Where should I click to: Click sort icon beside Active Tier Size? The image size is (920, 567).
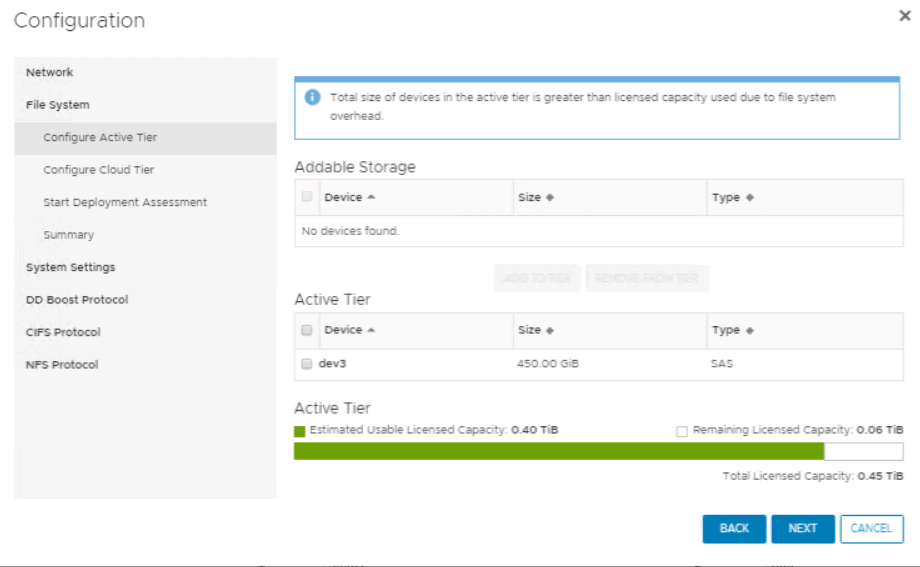[x=550, y=330]
